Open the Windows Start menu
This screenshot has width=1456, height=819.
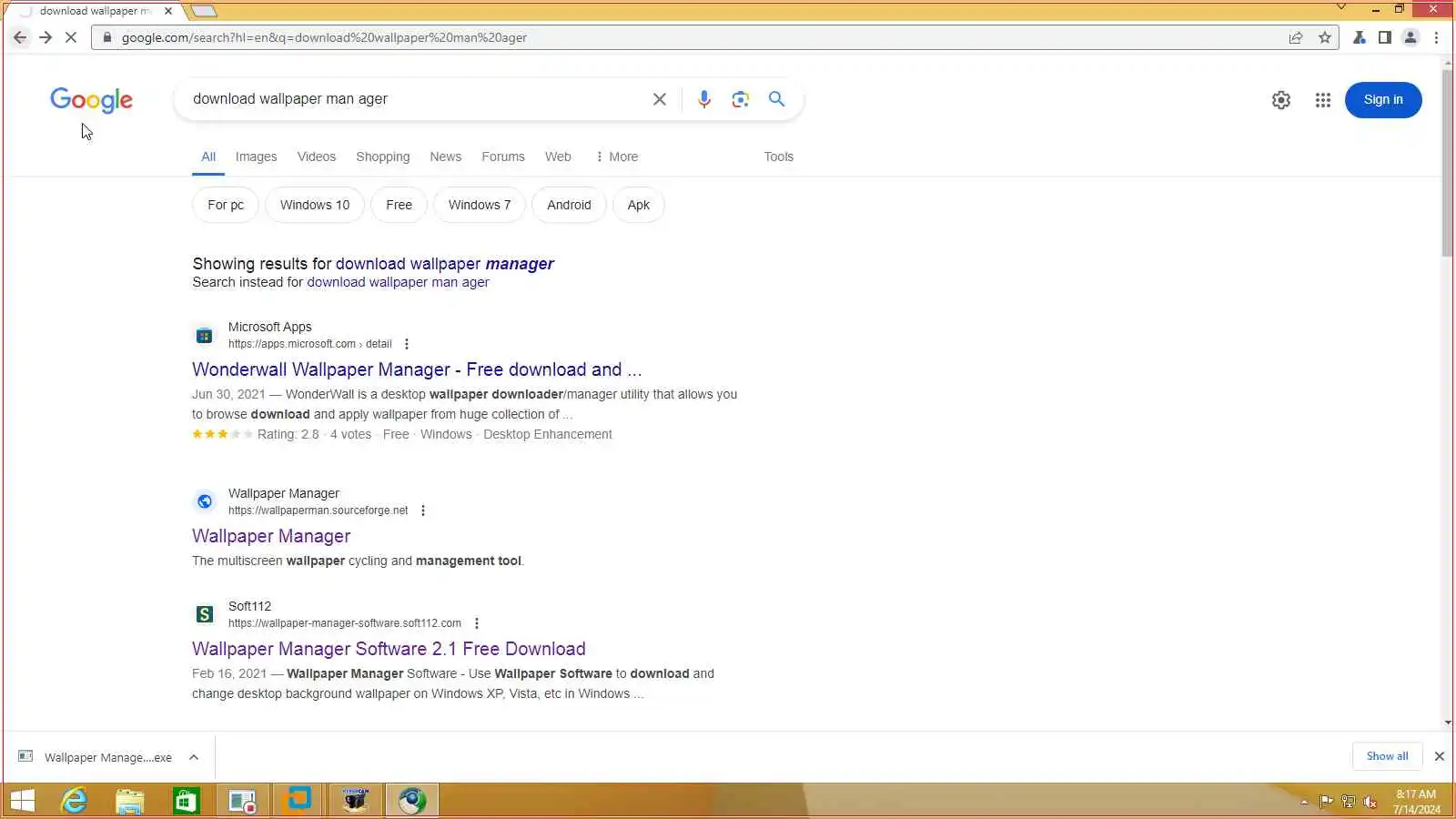22,801
